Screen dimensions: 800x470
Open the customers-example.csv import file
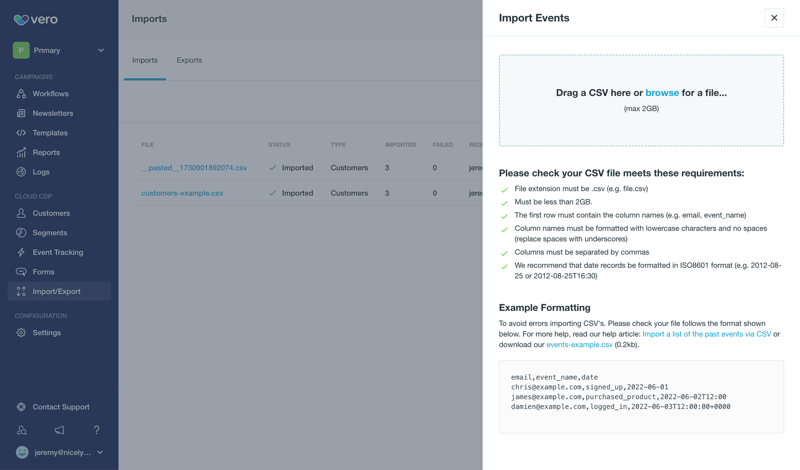182,193
